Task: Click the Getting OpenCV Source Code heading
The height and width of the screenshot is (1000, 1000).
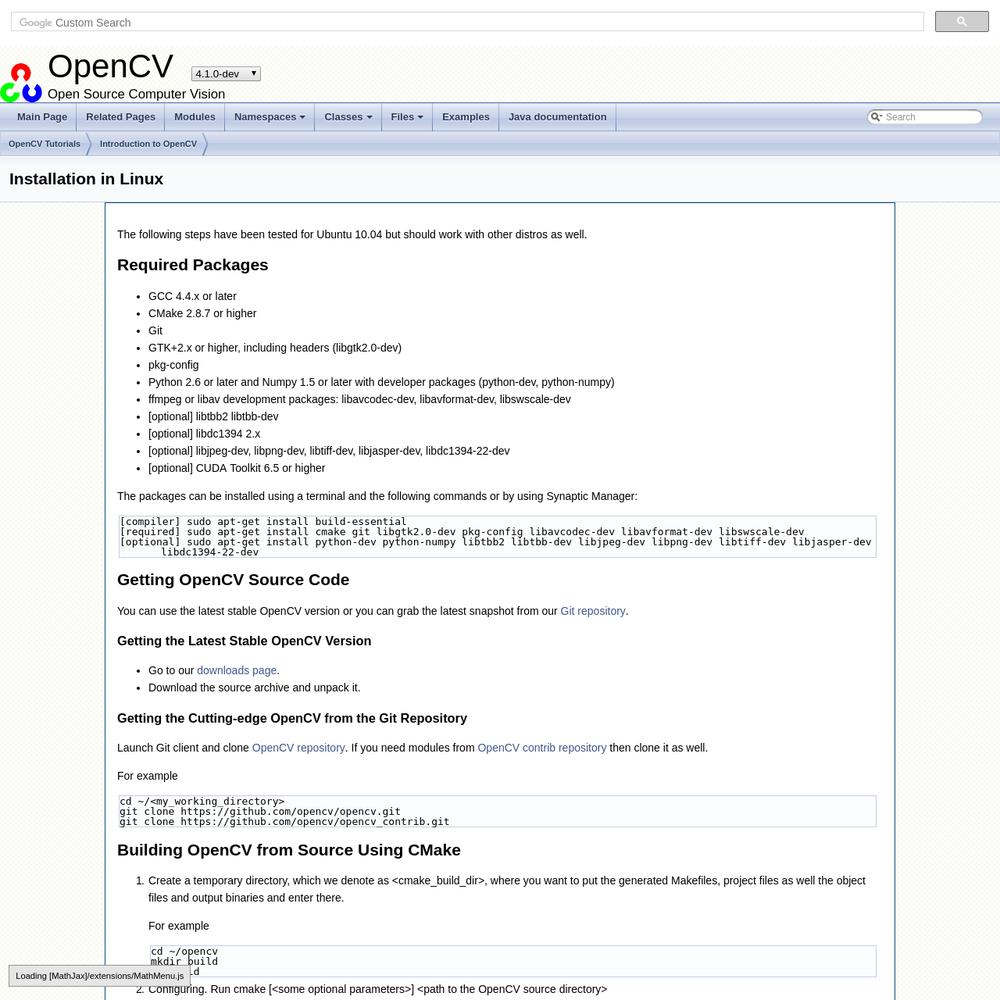Action: (233, 580)
